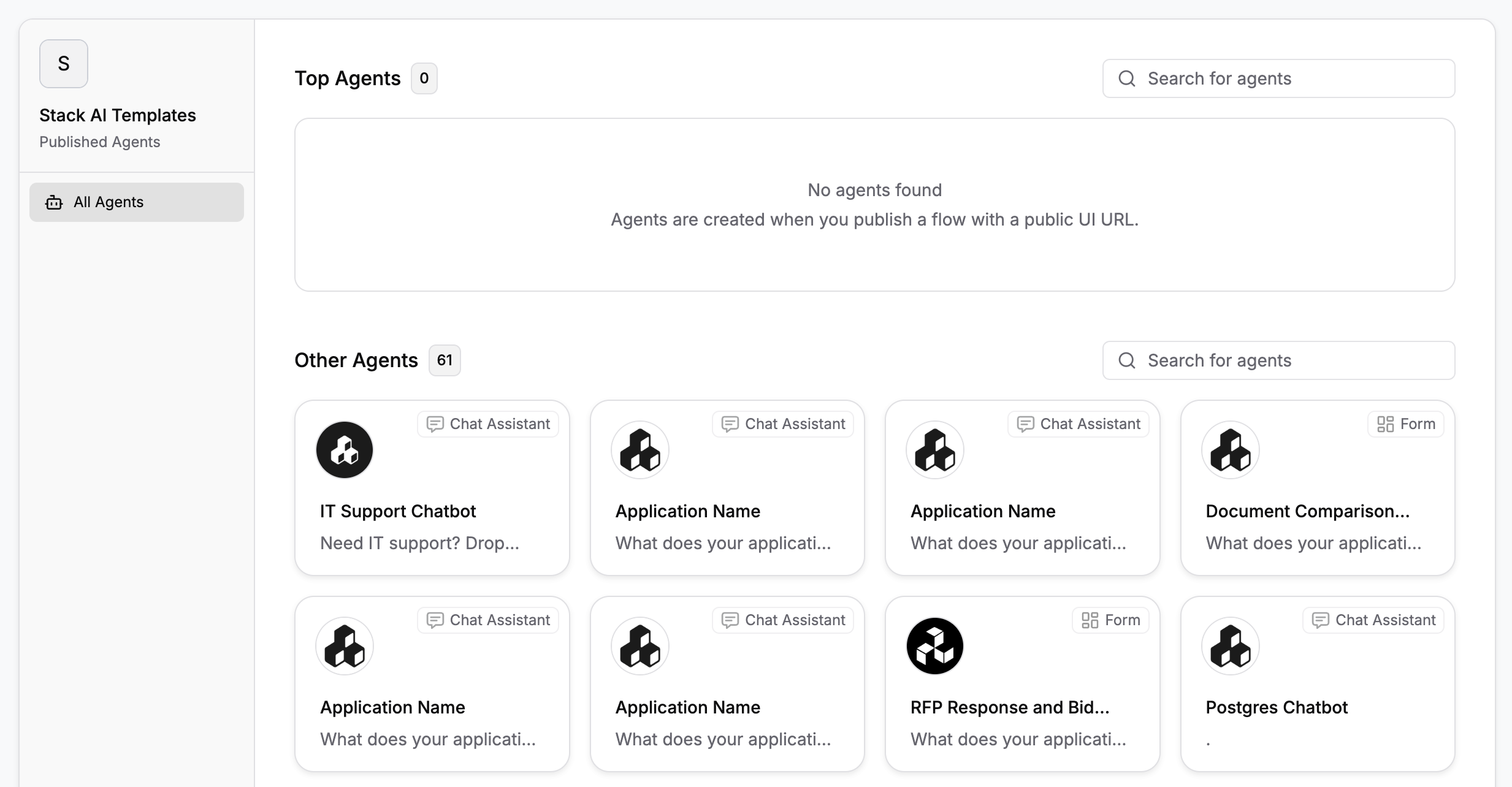Screen dimensions: 1512x787
Task: Click the IT Support Chatbot avatar icon
Action: pyautogui.click(x=344, y=450)
